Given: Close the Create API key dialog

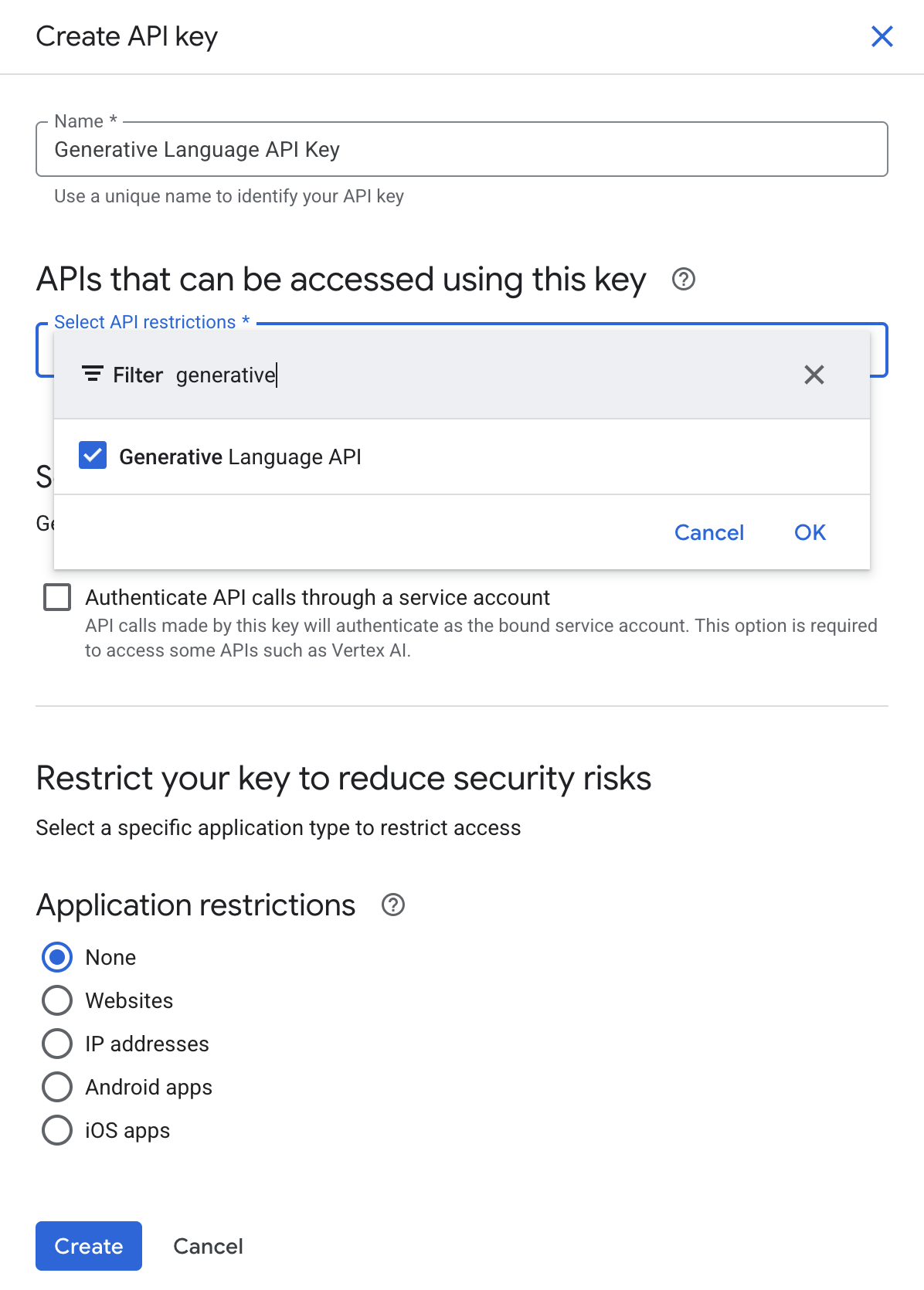Looking at the screenshot, I should tap(882, 36).
